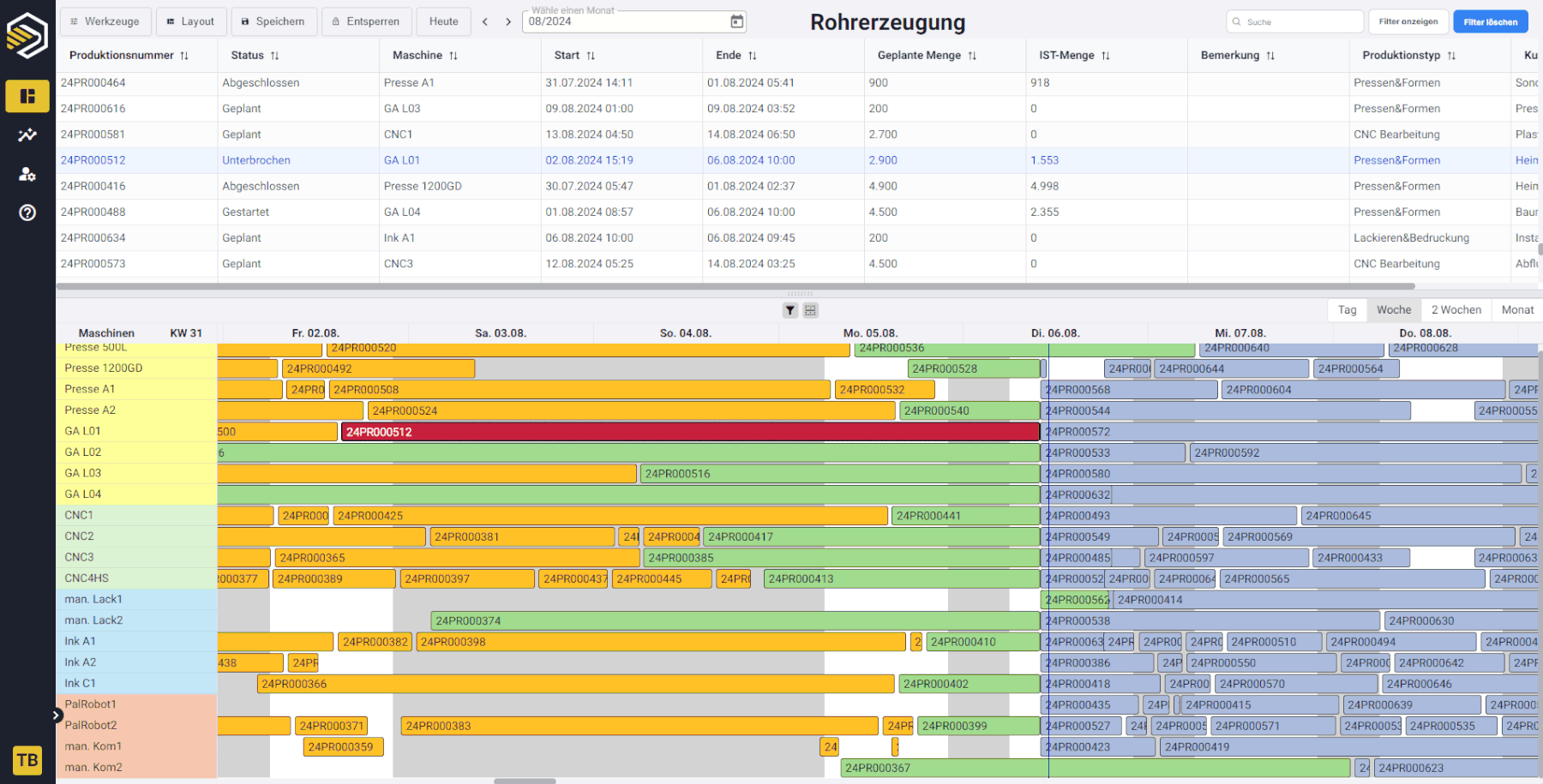Open user settings icon in sidebar
Image resolution: width=1543 pixels, height=784 pixels.
click(x=27, y=174)
